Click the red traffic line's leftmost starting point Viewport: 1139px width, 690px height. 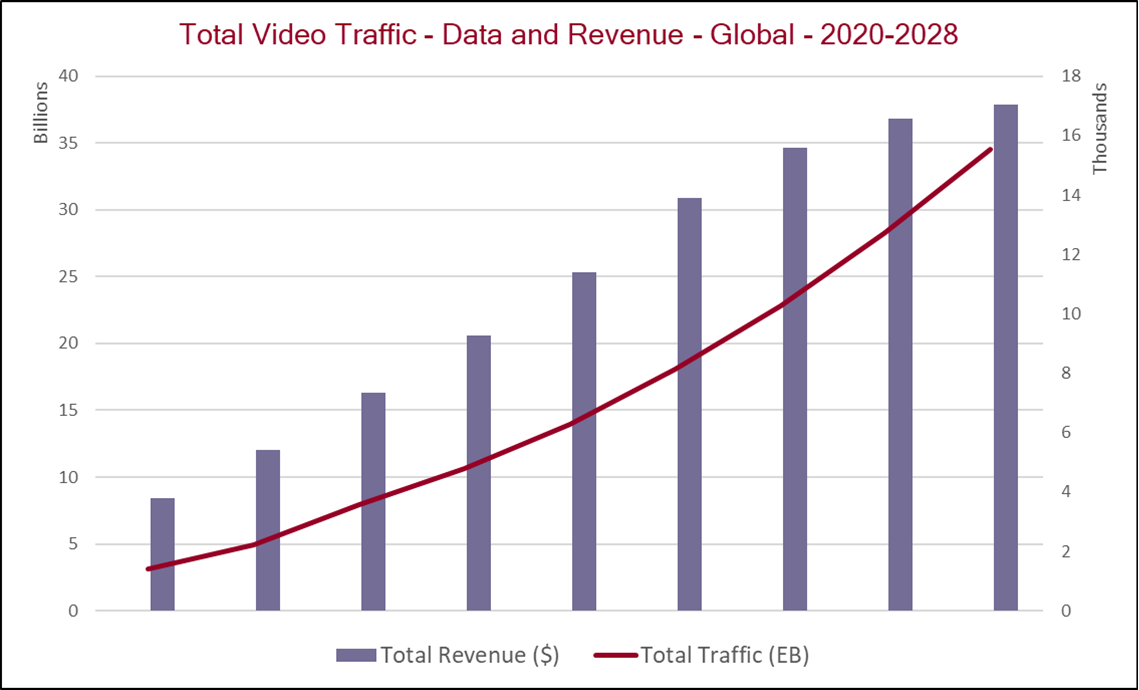point(149,569)
